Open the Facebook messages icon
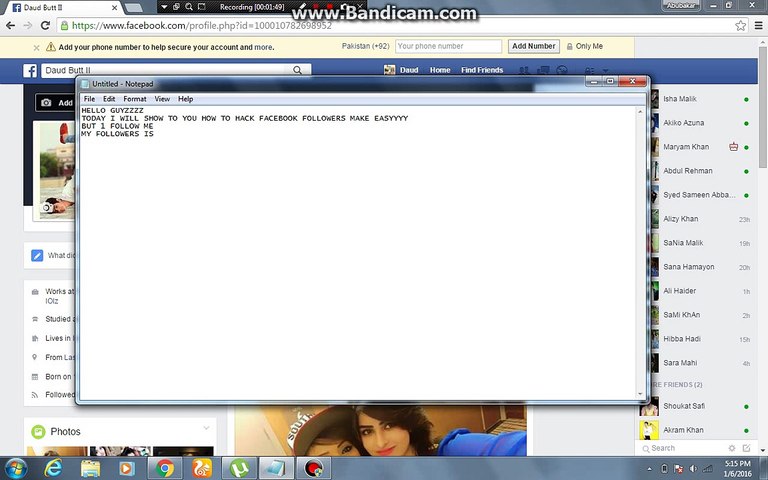 click(543, 70)
